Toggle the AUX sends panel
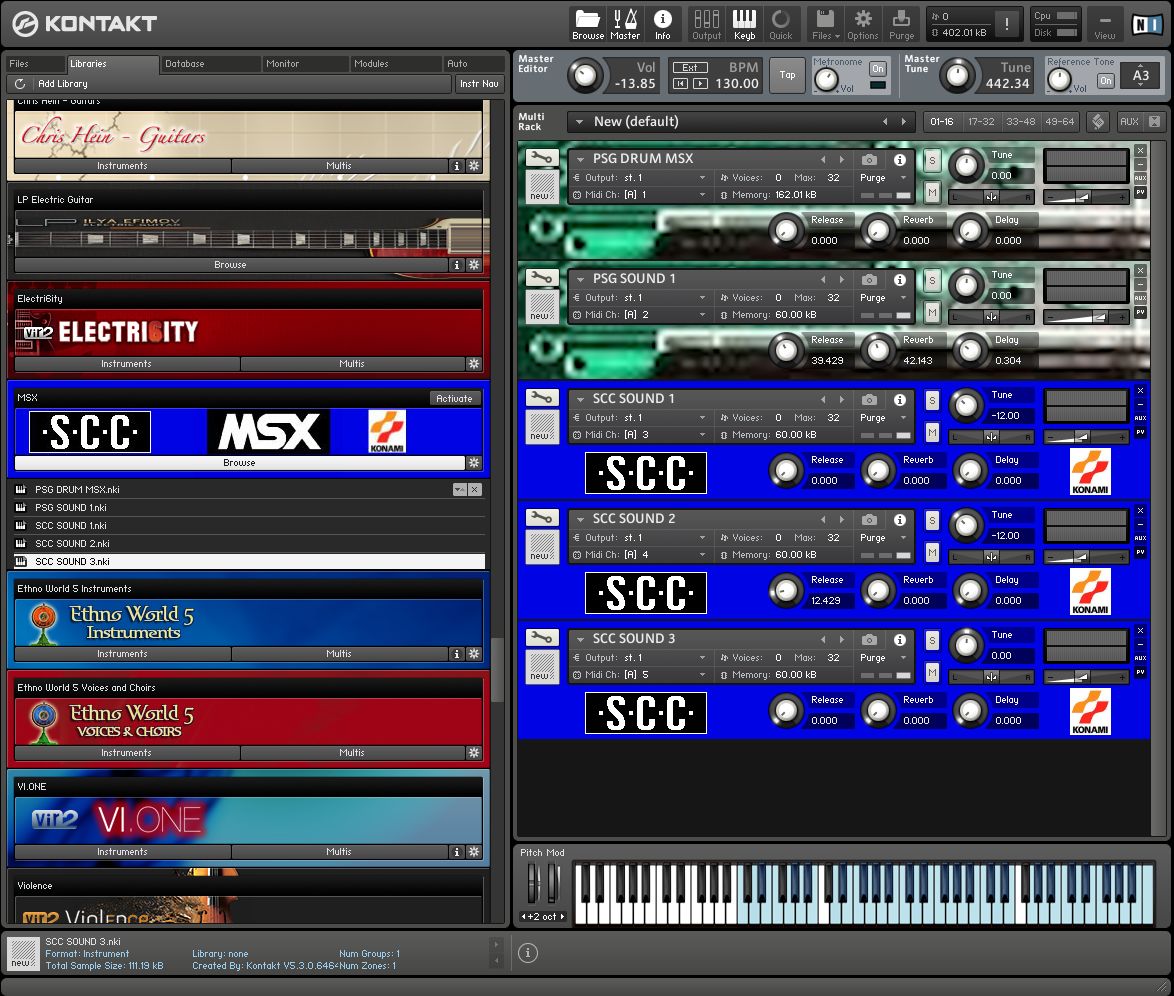 [x=1129, y=121]
